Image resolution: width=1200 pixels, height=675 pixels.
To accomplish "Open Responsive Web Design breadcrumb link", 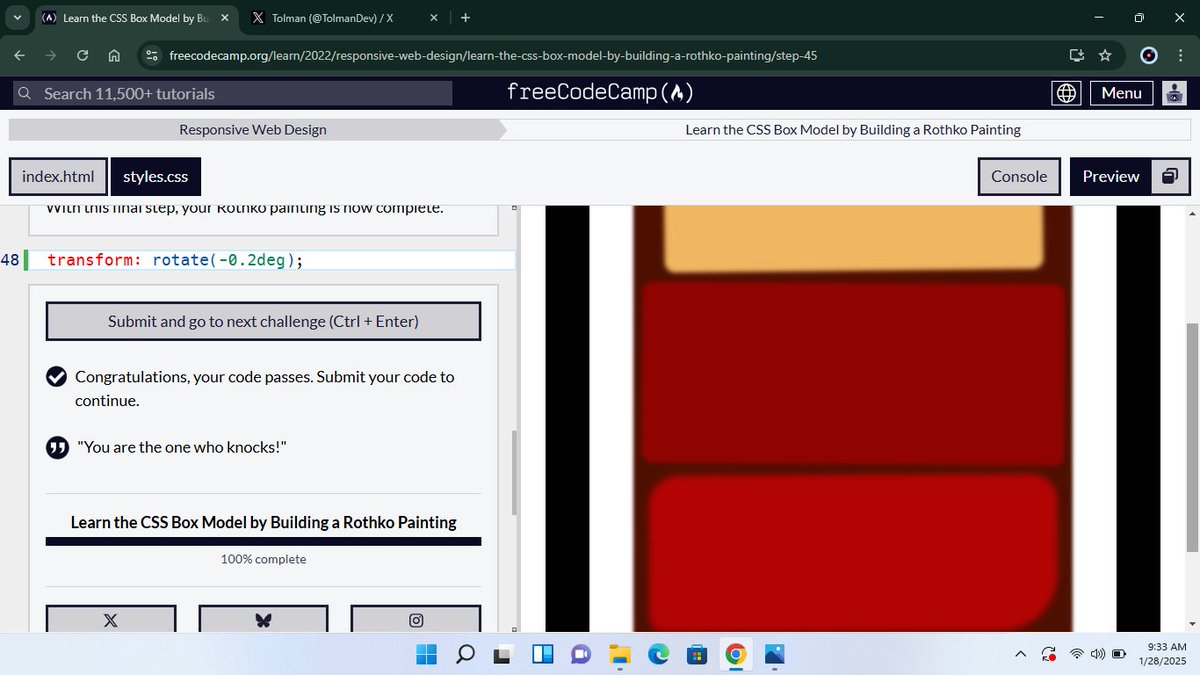I will tap(252, 129).
